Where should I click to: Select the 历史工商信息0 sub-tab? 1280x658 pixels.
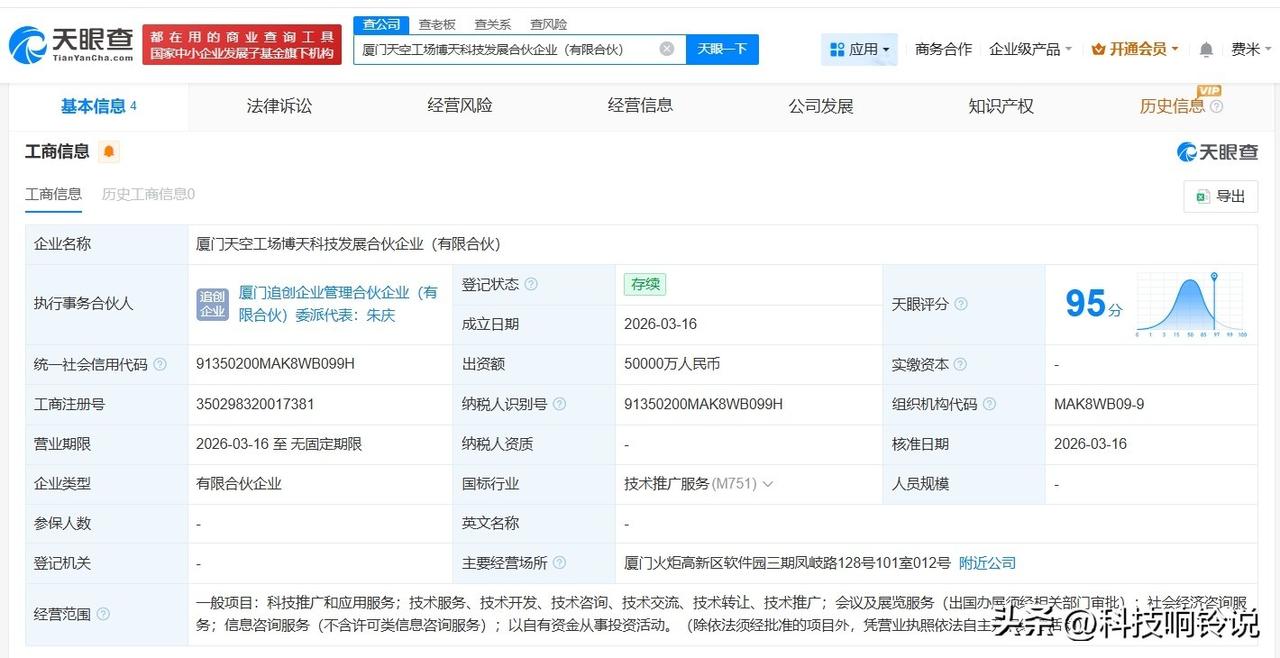pyautogui.click(x=148, y=194)
